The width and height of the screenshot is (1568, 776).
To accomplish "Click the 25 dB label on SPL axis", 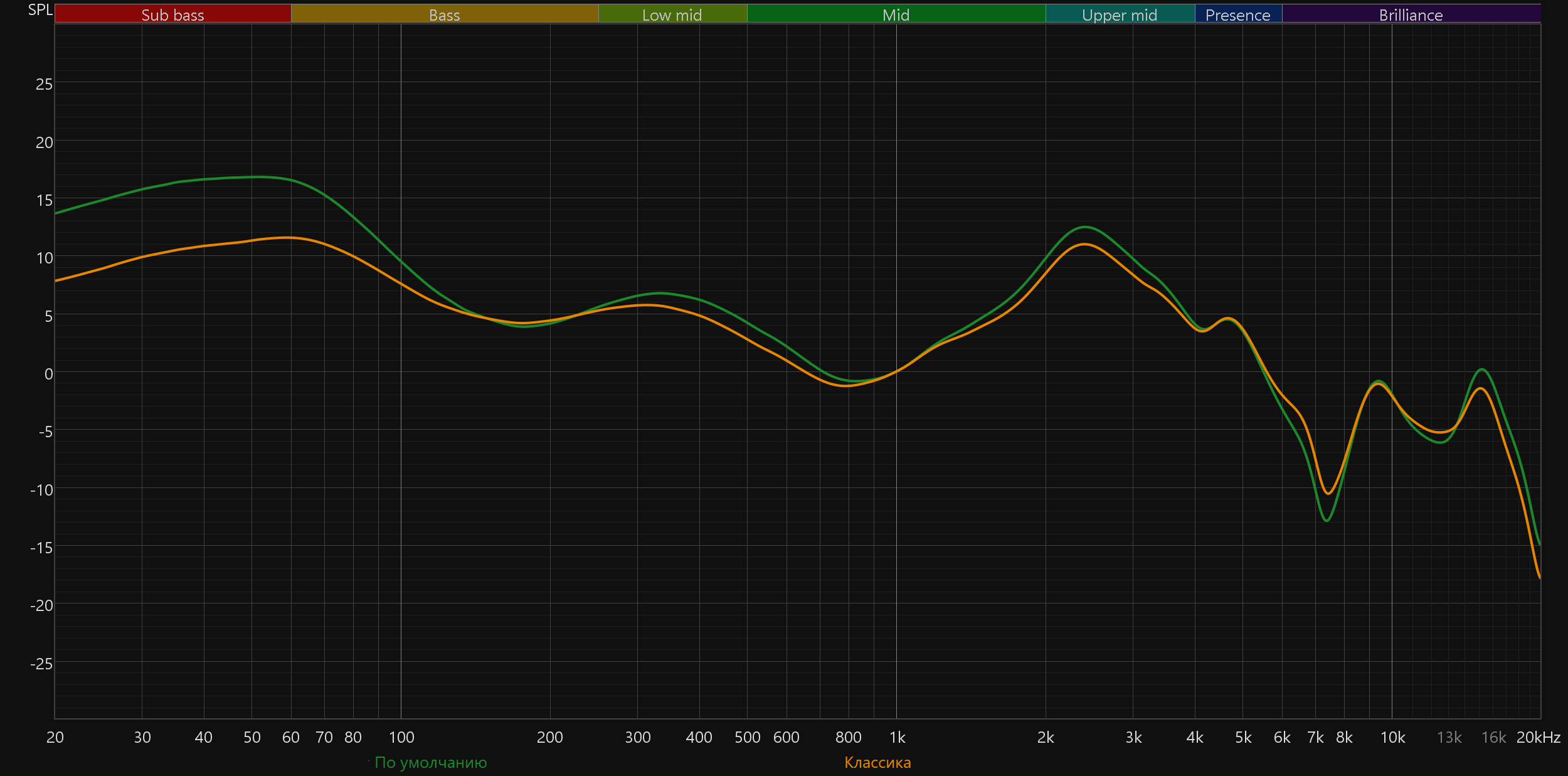I will coord(44,84).
